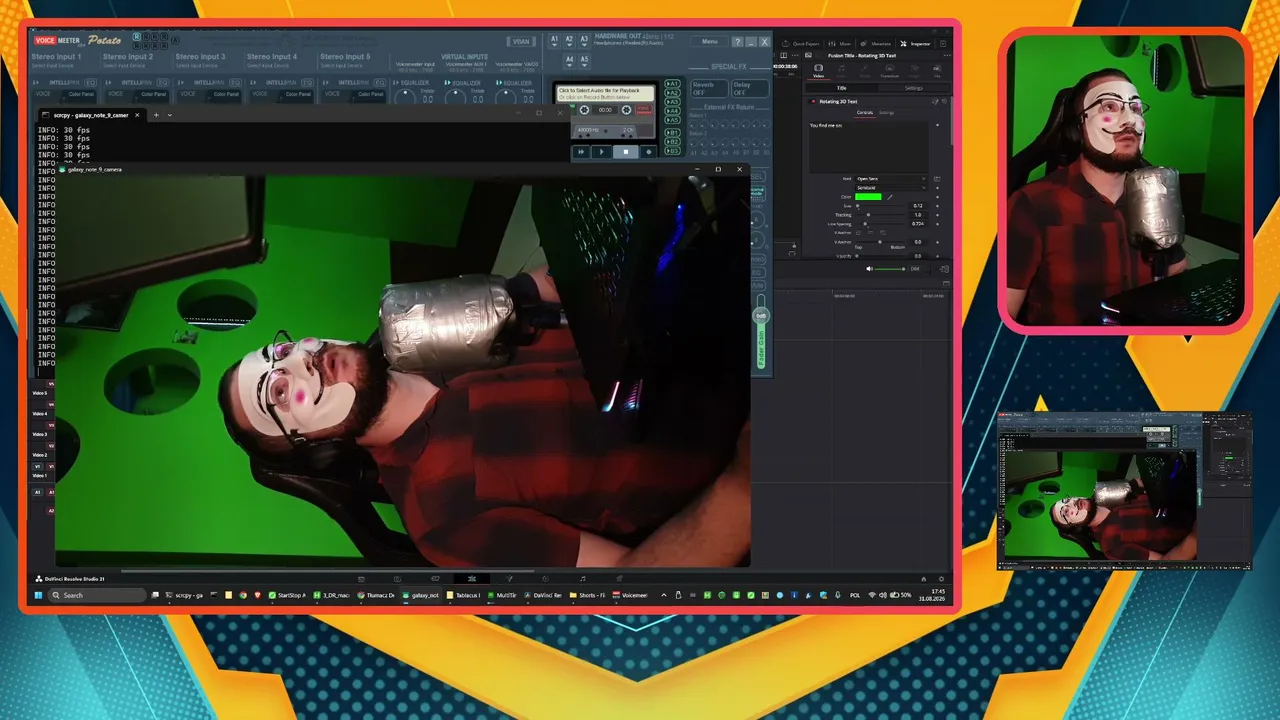
Task: Enable cassette output A1 routing button
Action: 673,84
